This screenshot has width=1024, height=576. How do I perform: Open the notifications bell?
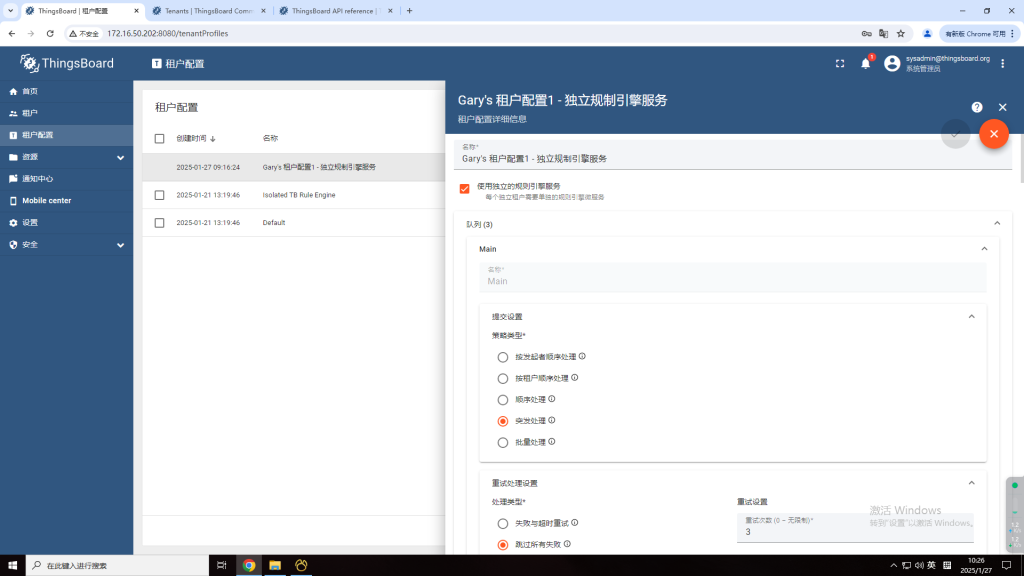[x=865, y=63]
